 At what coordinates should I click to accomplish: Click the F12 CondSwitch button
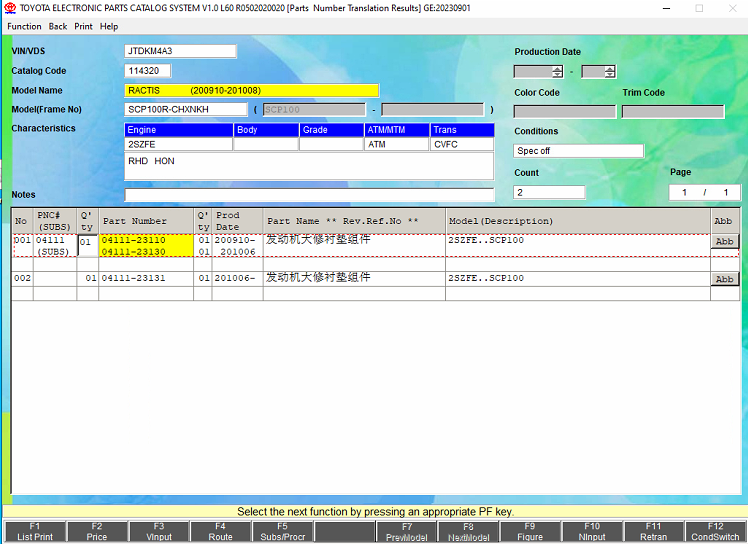click(715, 532)
